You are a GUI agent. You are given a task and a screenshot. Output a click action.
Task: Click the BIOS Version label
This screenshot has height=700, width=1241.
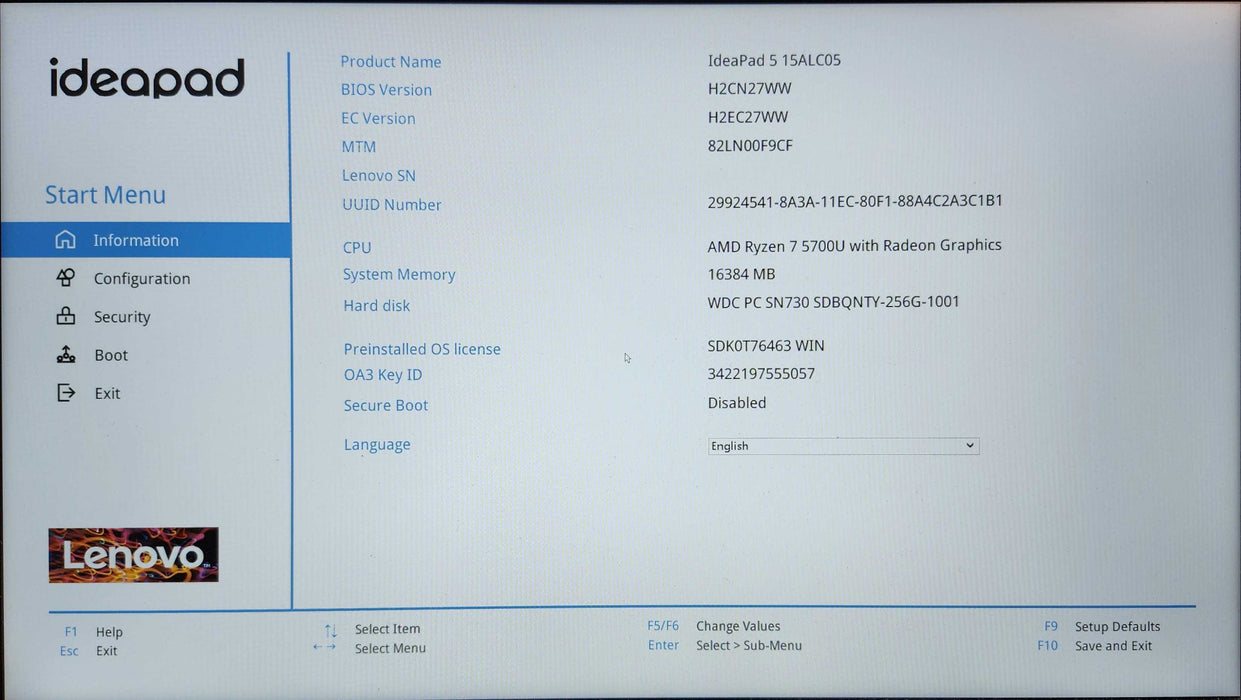[386, 90]
